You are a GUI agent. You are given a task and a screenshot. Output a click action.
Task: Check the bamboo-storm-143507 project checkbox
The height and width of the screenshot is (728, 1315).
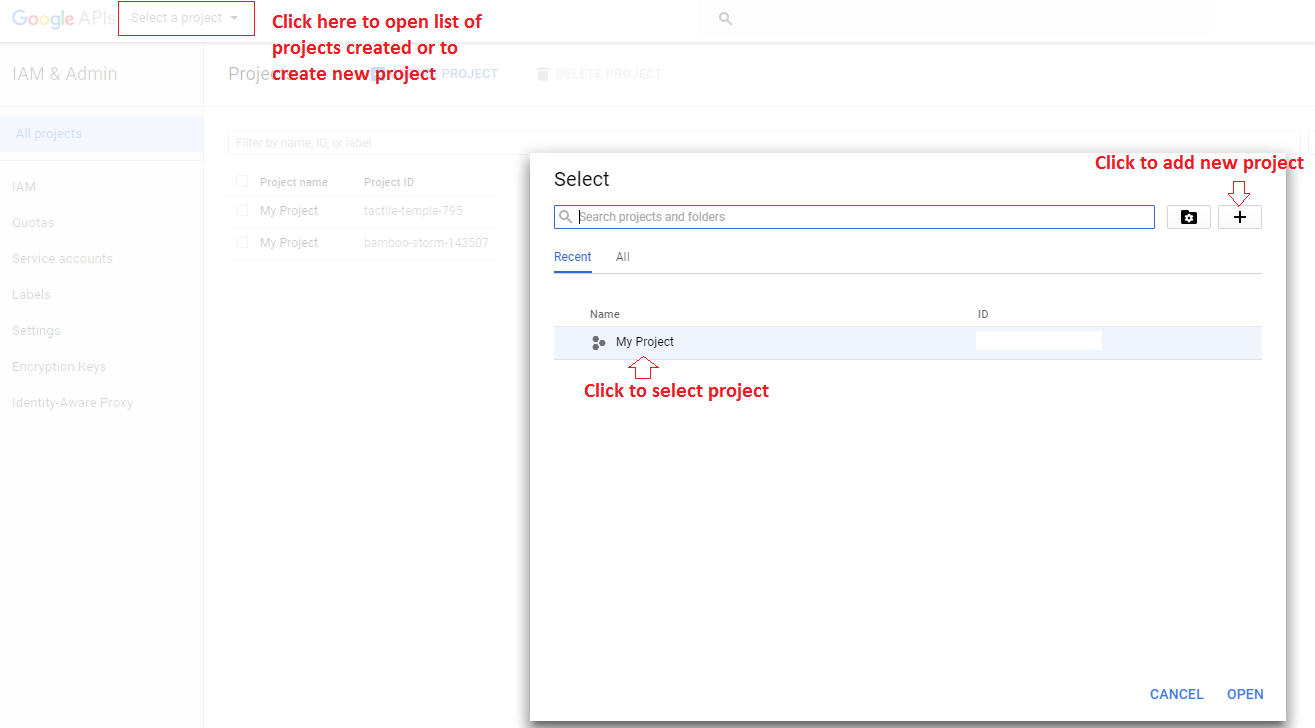[x=242, y=243]
